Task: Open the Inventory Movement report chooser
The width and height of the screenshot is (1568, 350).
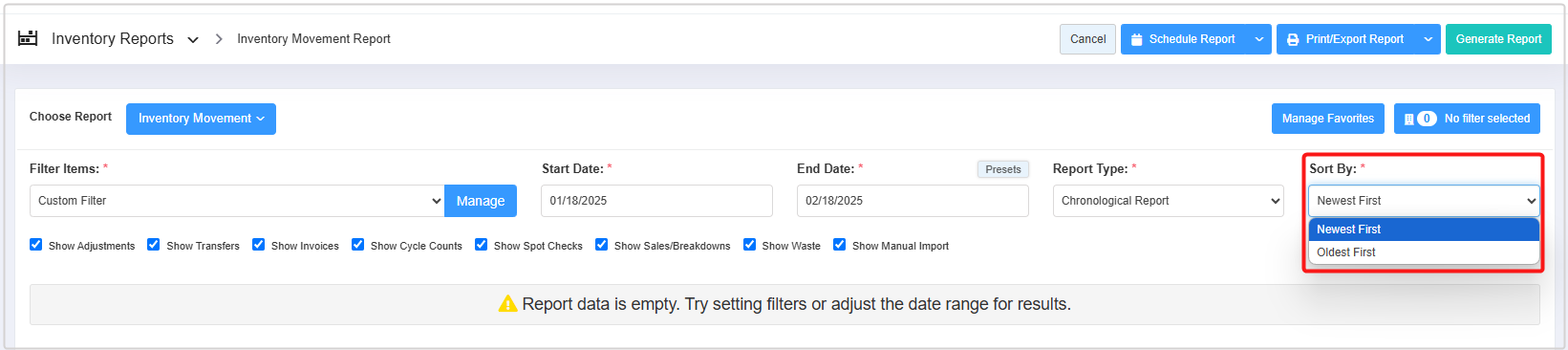Action: 201,119
